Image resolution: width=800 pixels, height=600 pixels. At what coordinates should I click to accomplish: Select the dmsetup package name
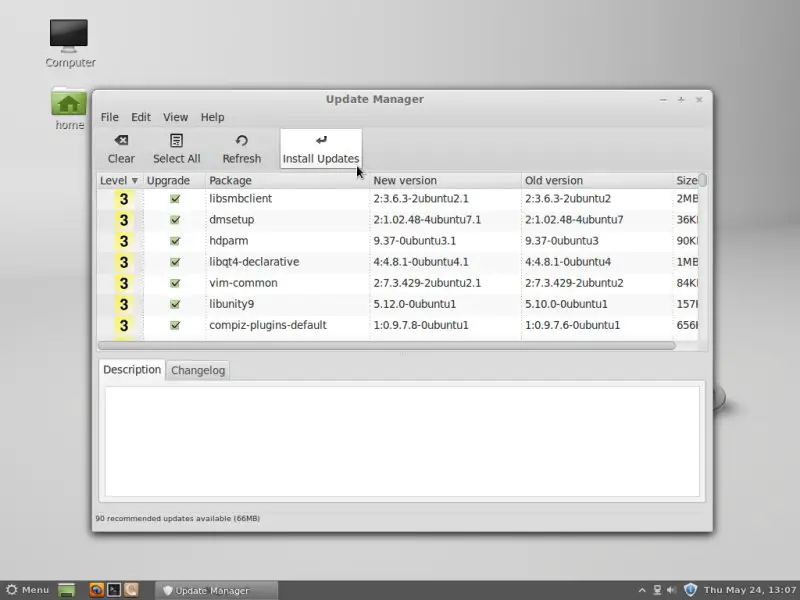pyautogui.click(x=232, y=219)
